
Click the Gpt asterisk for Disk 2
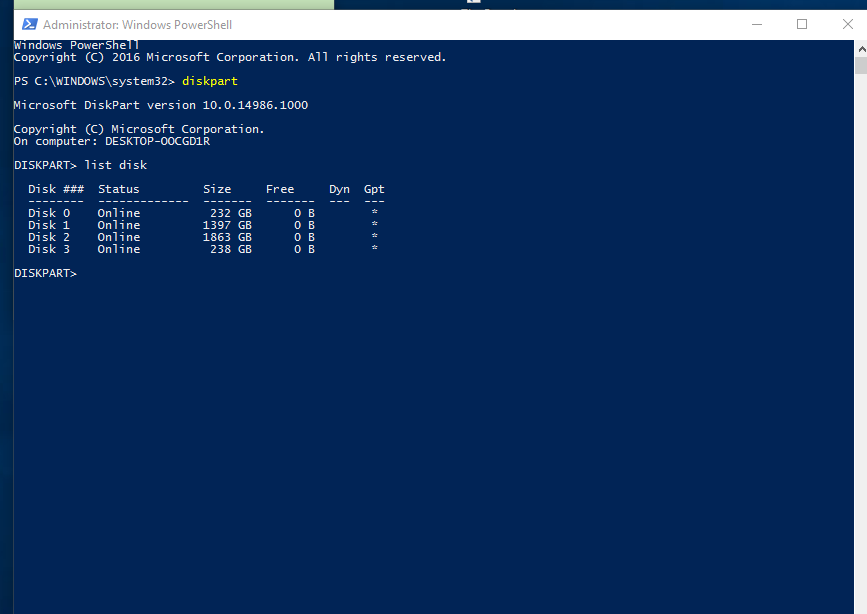pos(374,237)
